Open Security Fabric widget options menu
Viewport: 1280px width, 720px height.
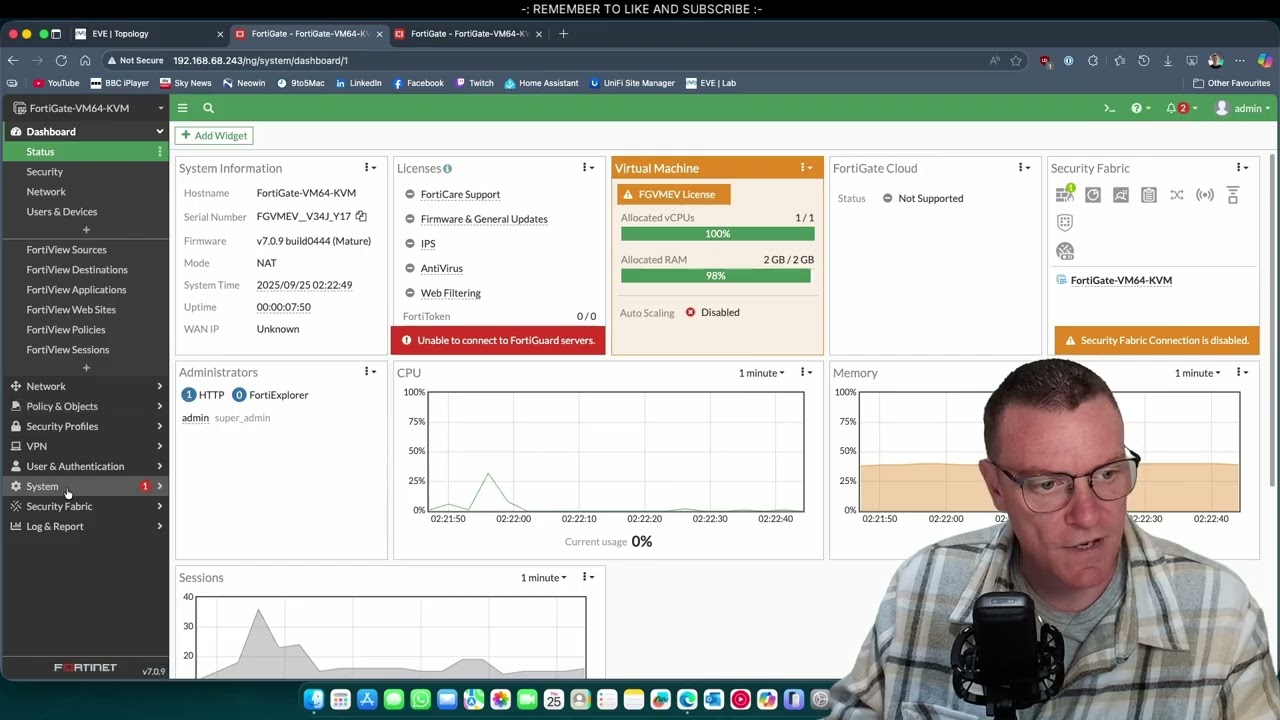[x=1242, y=168]
